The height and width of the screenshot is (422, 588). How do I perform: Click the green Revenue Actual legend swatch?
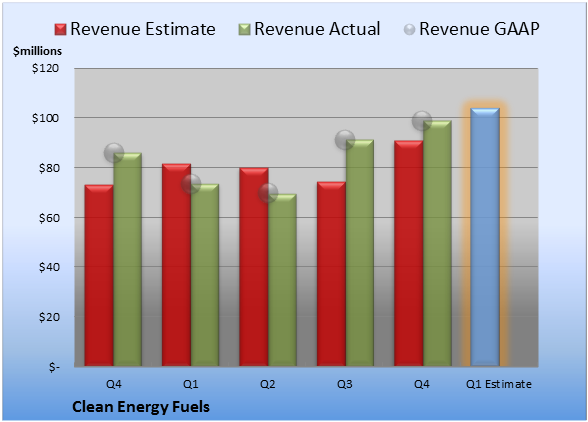click(x=244, y=30)
